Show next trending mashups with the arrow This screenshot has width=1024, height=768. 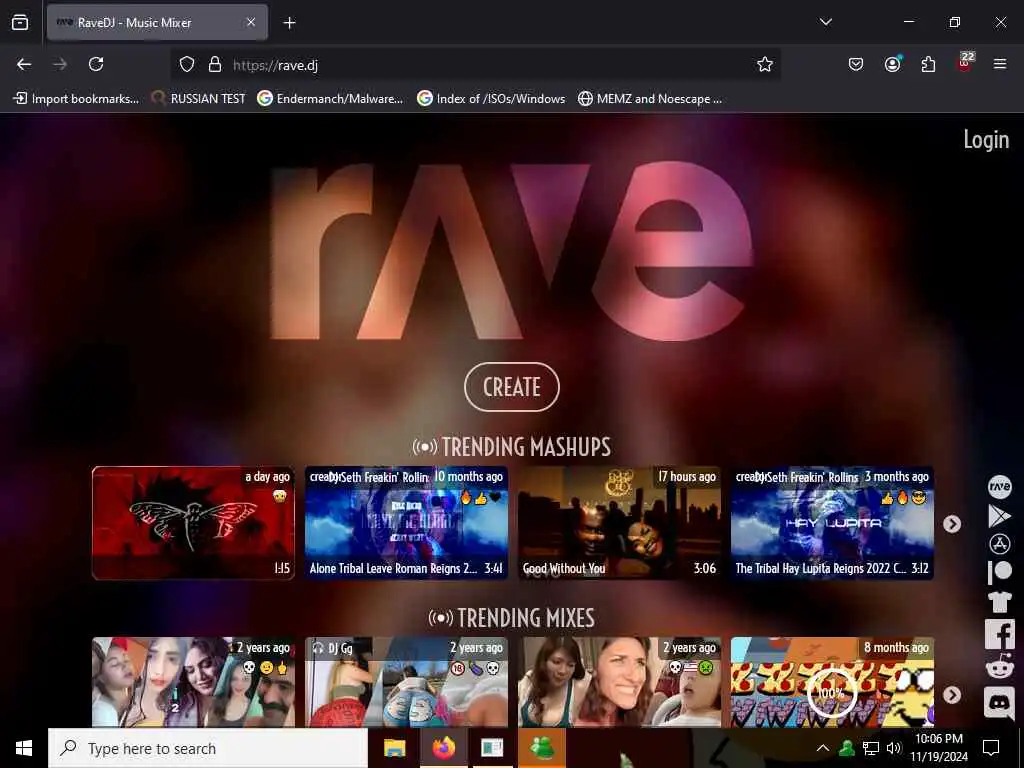pos(952,524)
